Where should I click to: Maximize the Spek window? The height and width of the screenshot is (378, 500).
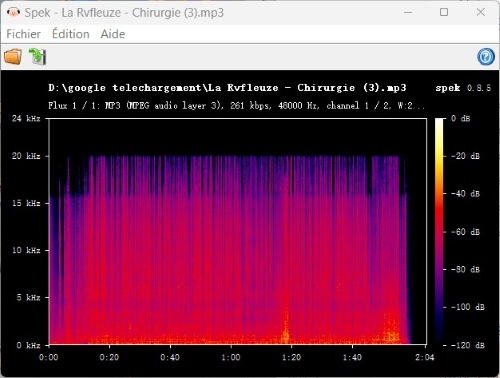point(444,12)
